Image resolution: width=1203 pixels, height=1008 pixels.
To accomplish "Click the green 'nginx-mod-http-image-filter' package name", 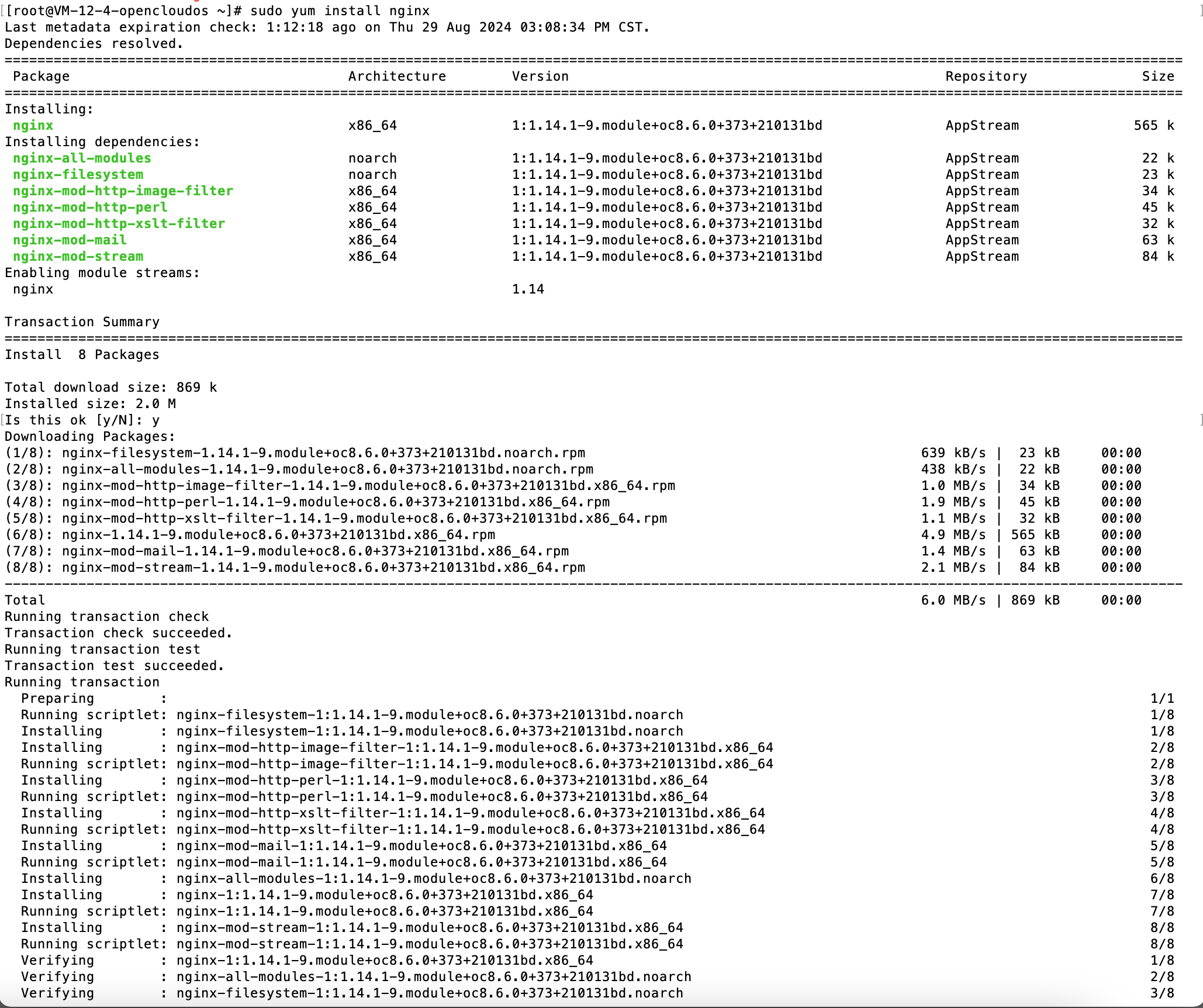I will (123, 191).
